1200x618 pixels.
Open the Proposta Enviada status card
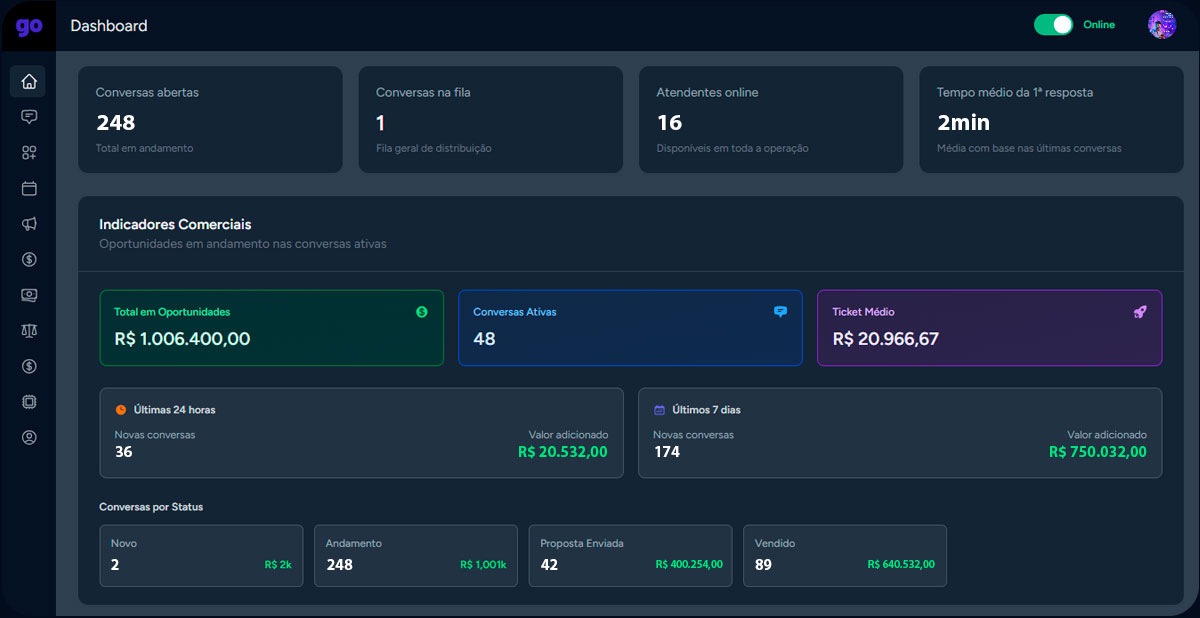click(x=630, y=555)
